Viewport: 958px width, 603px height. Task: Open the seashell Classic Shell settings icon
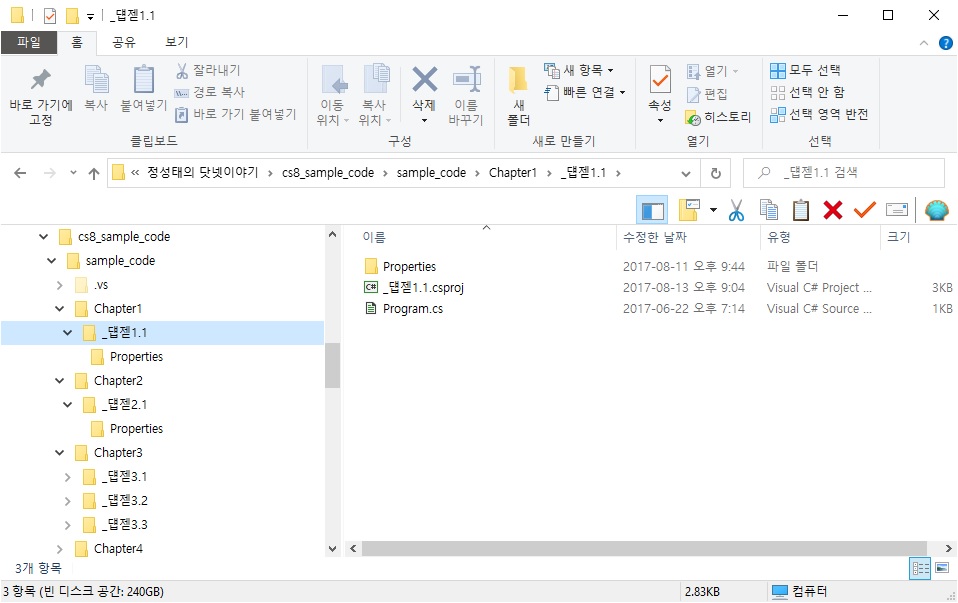tap(936, 210)
